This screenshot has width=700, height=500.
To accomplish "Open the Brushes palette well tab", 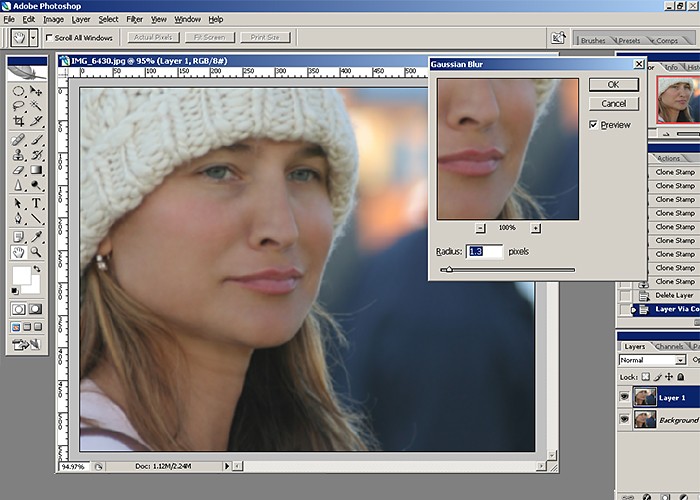I will pyautogui.click(x=593, y=41).
